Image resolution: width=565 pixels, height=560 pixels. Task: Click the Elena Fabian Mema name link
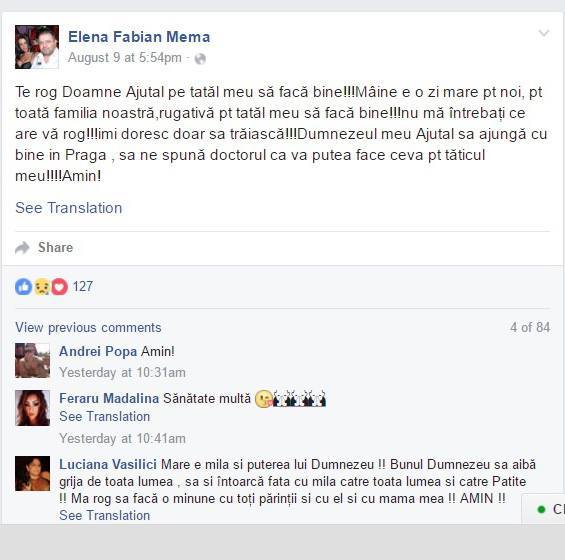[x=139, y=37]
